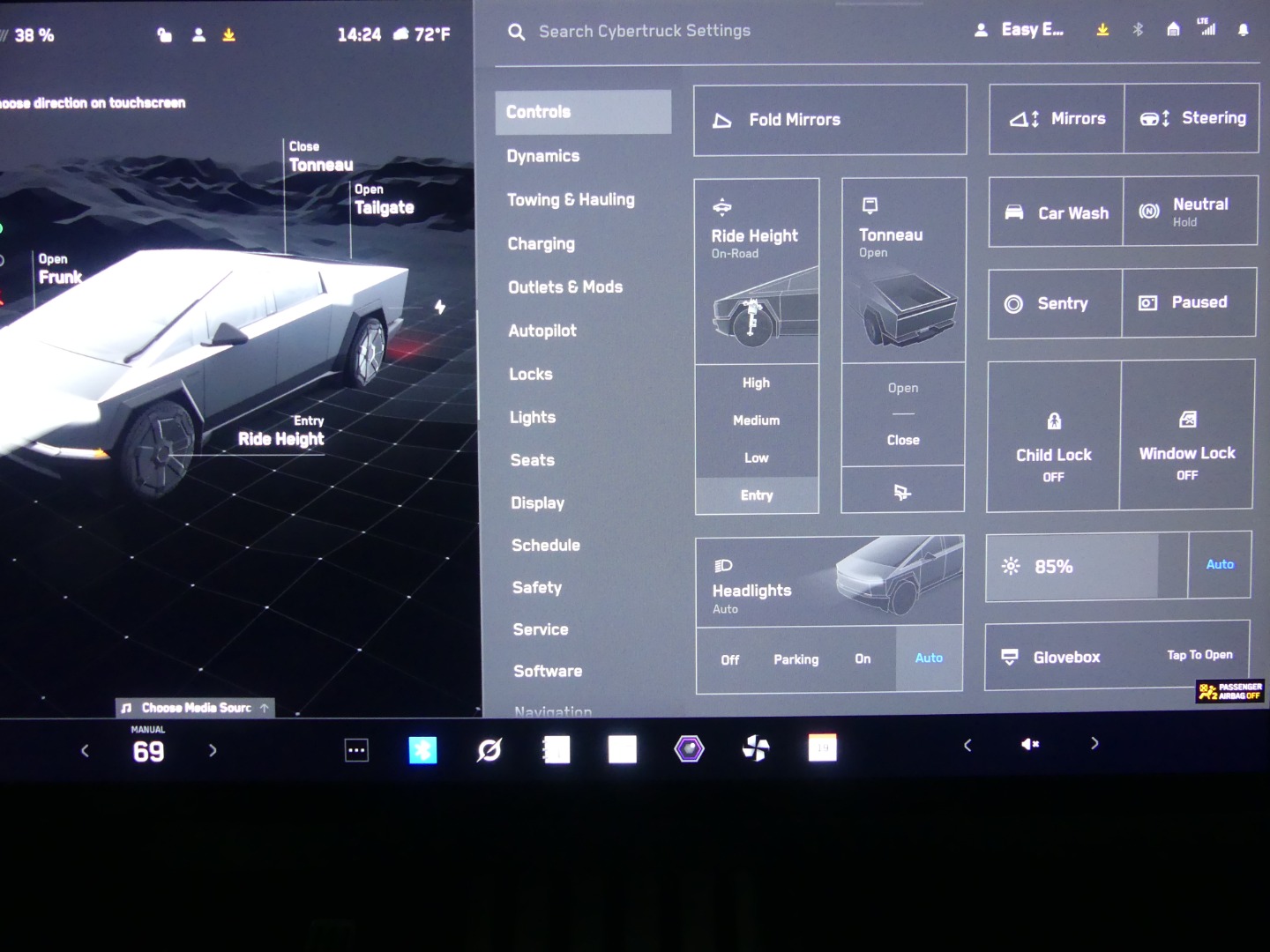Adjust the 85% brightness slider
This screenshot has width=1270, height=952.
point(1087,567)
